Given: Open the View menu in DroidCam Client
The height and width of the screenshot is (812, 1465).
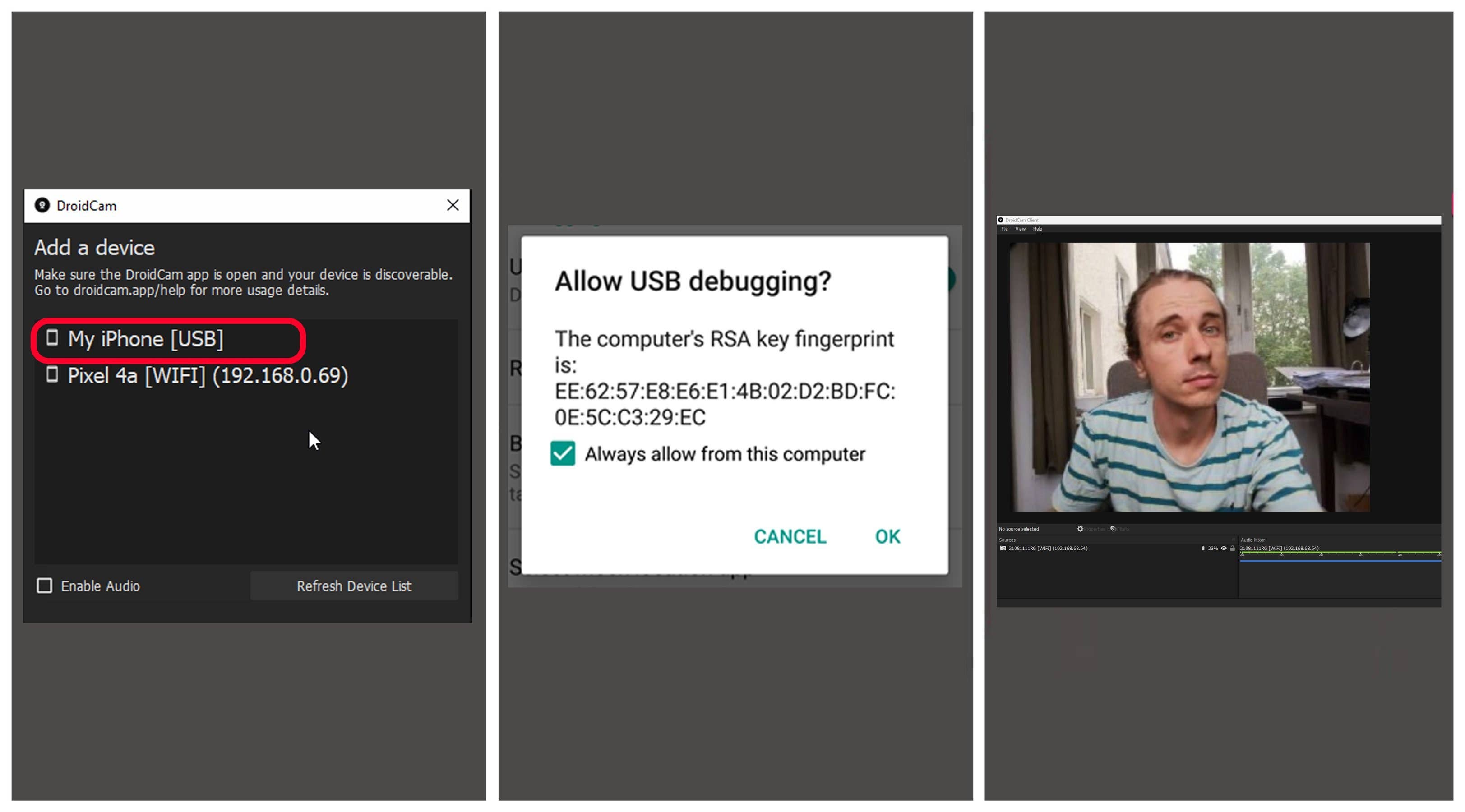Looking at the screenshot, I should pyautogui.click(x=1020, y=229).
